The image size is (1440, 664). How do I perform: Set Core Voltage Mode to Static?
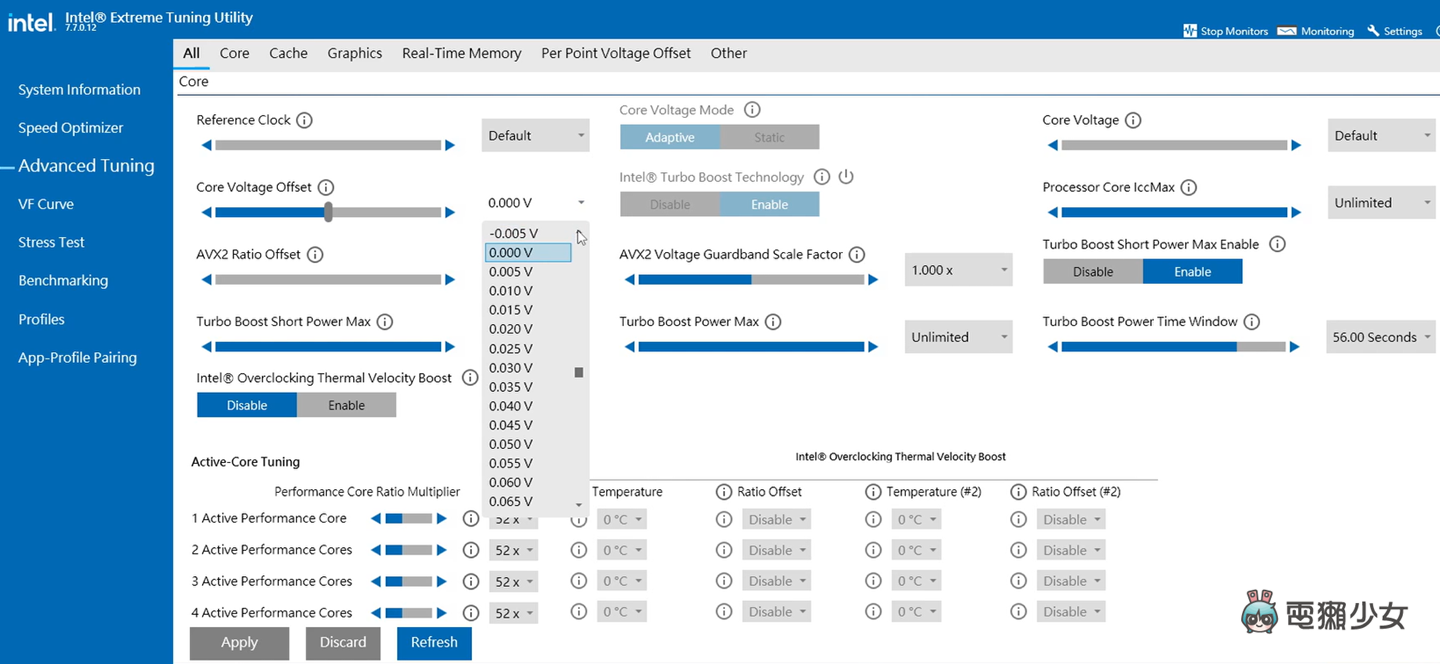[x=769, y=137]
